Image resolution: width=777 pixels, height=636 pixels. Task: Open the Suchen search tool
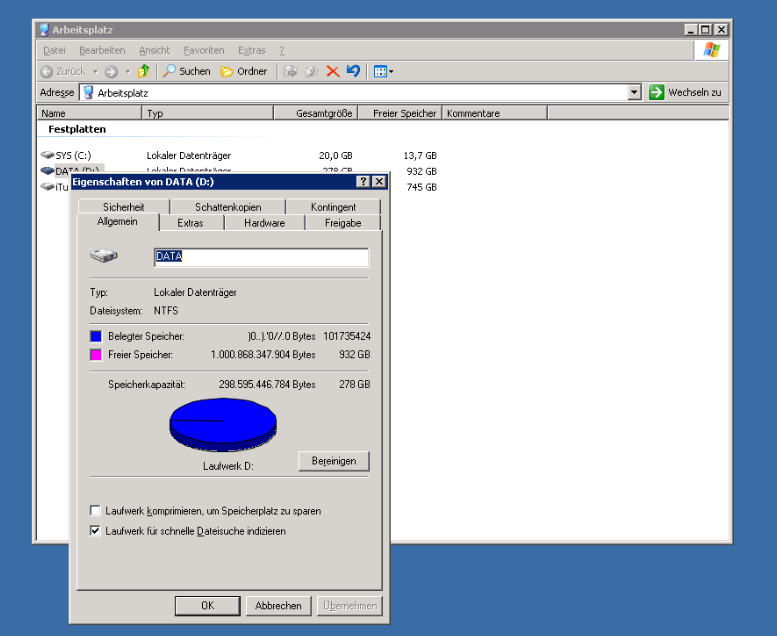pos(187,71)
